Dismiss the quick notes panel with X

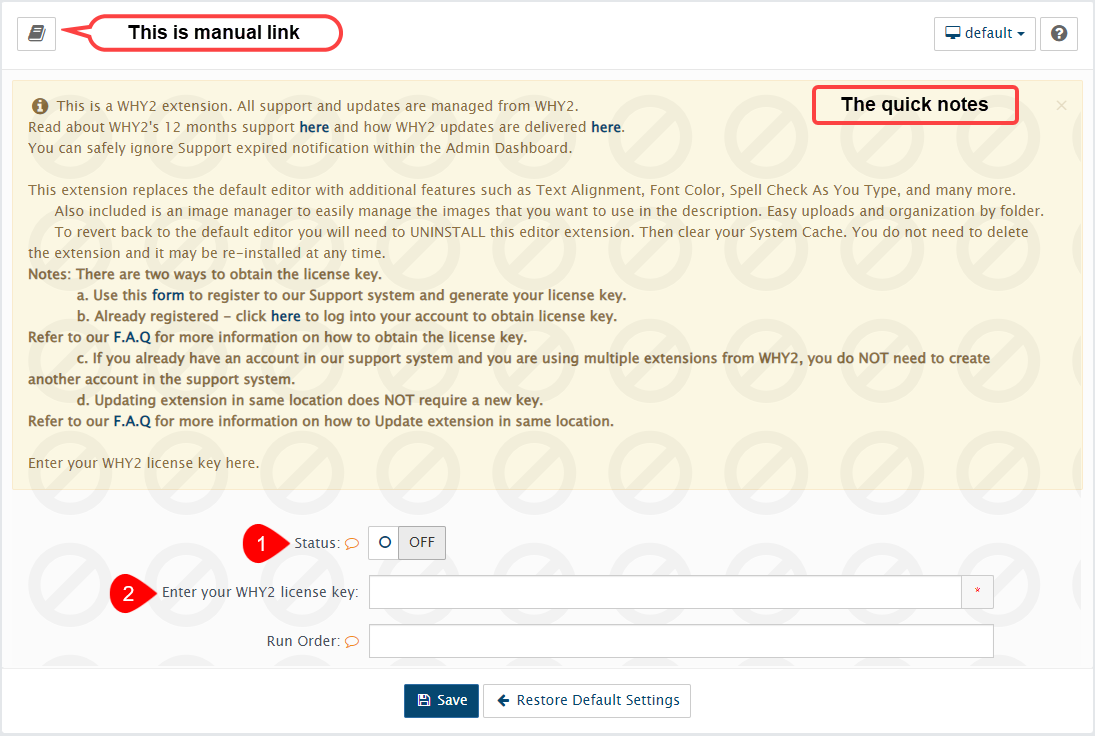[x=1061, y=105]
